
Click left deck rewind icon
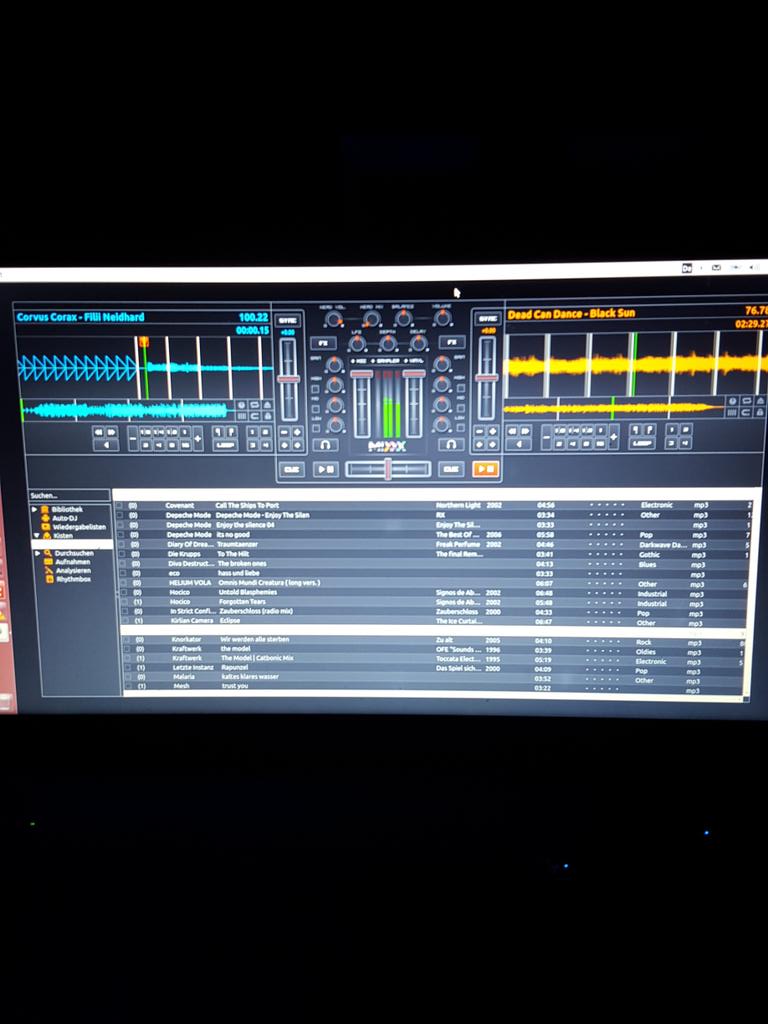(x=99, y=432)
